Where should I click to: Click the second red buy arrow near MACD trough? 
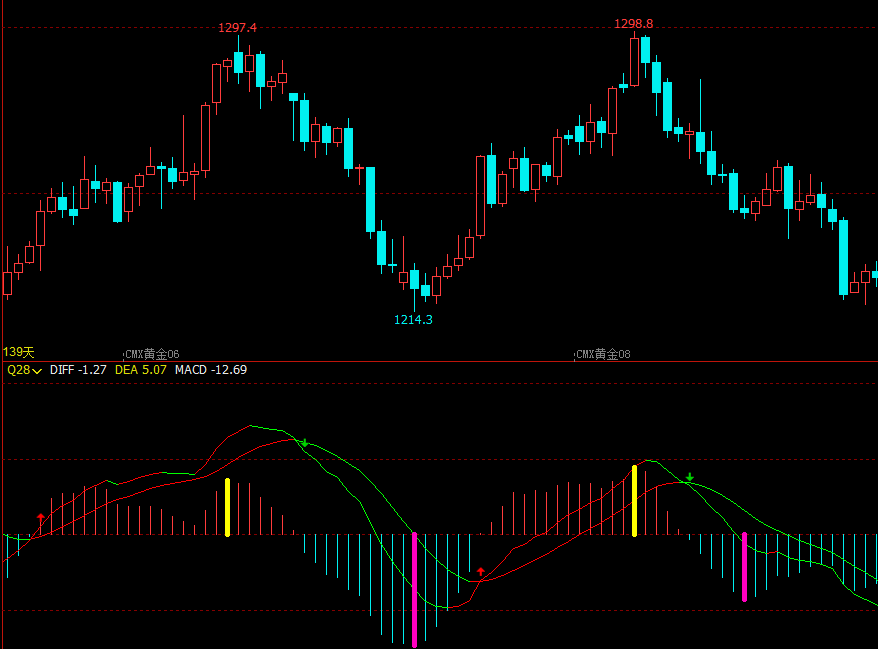[x=480, y=572]
